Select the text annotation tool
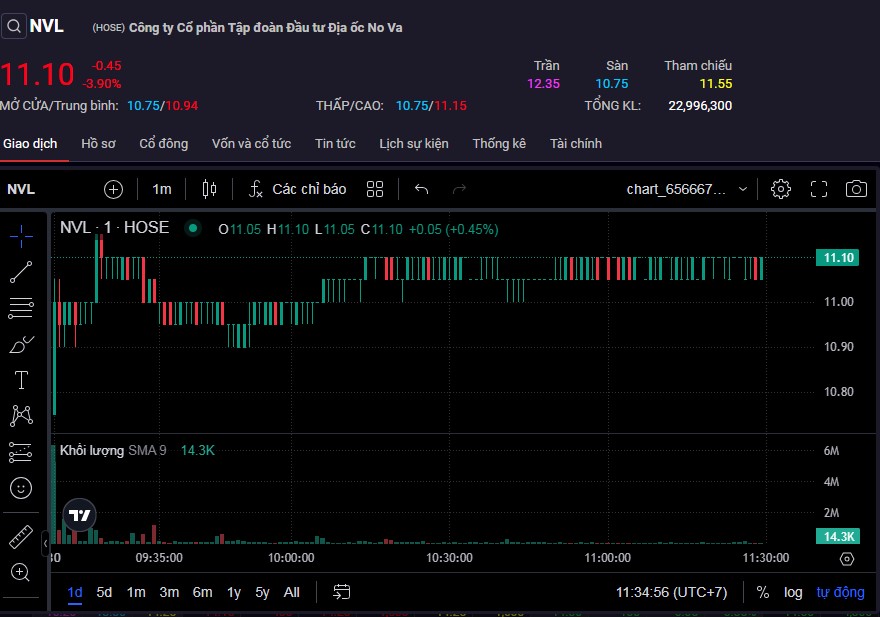880x617 pixels. 21,379
